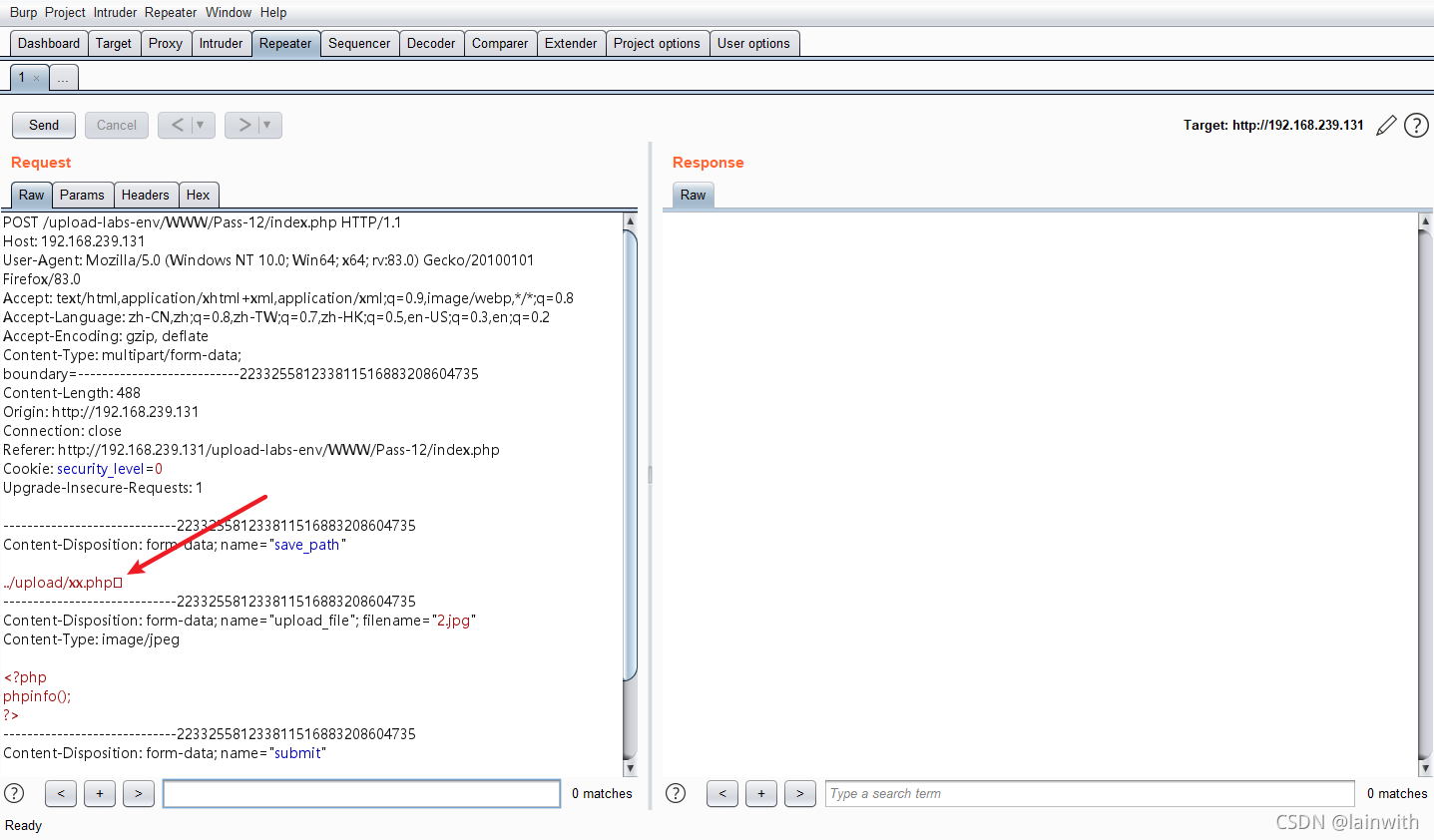This screenshot has width=1434, height=840.
Task: Open response search help icon
Action: [x=676, y=793]
